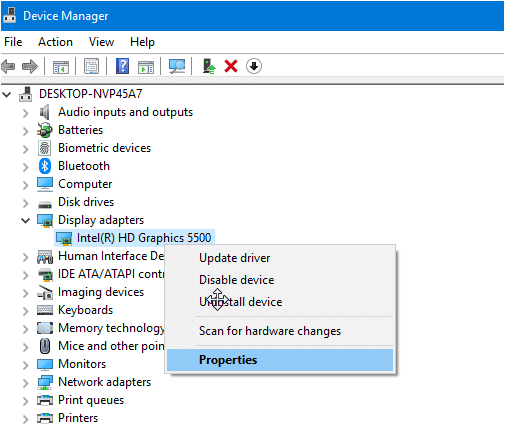Choose Scan for hardware changes in context menu
Image resolution: width=505 pixels, height=427 pixels.
point(280,331)
